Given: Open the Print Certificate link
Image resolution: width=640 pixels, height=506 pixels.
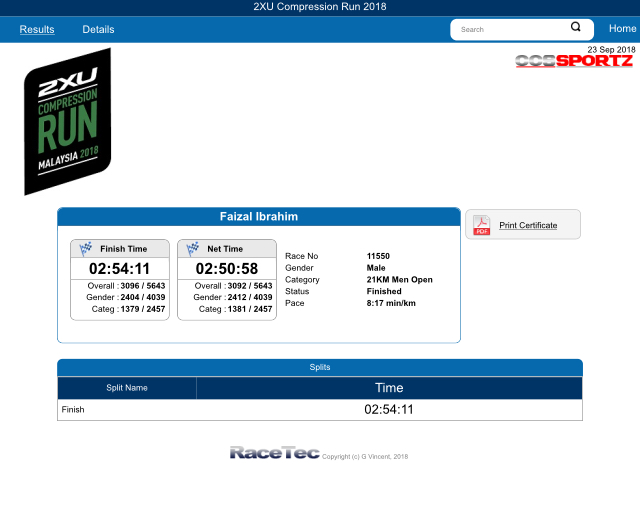Looking at the screenshot, I should [x=528, y=225].
